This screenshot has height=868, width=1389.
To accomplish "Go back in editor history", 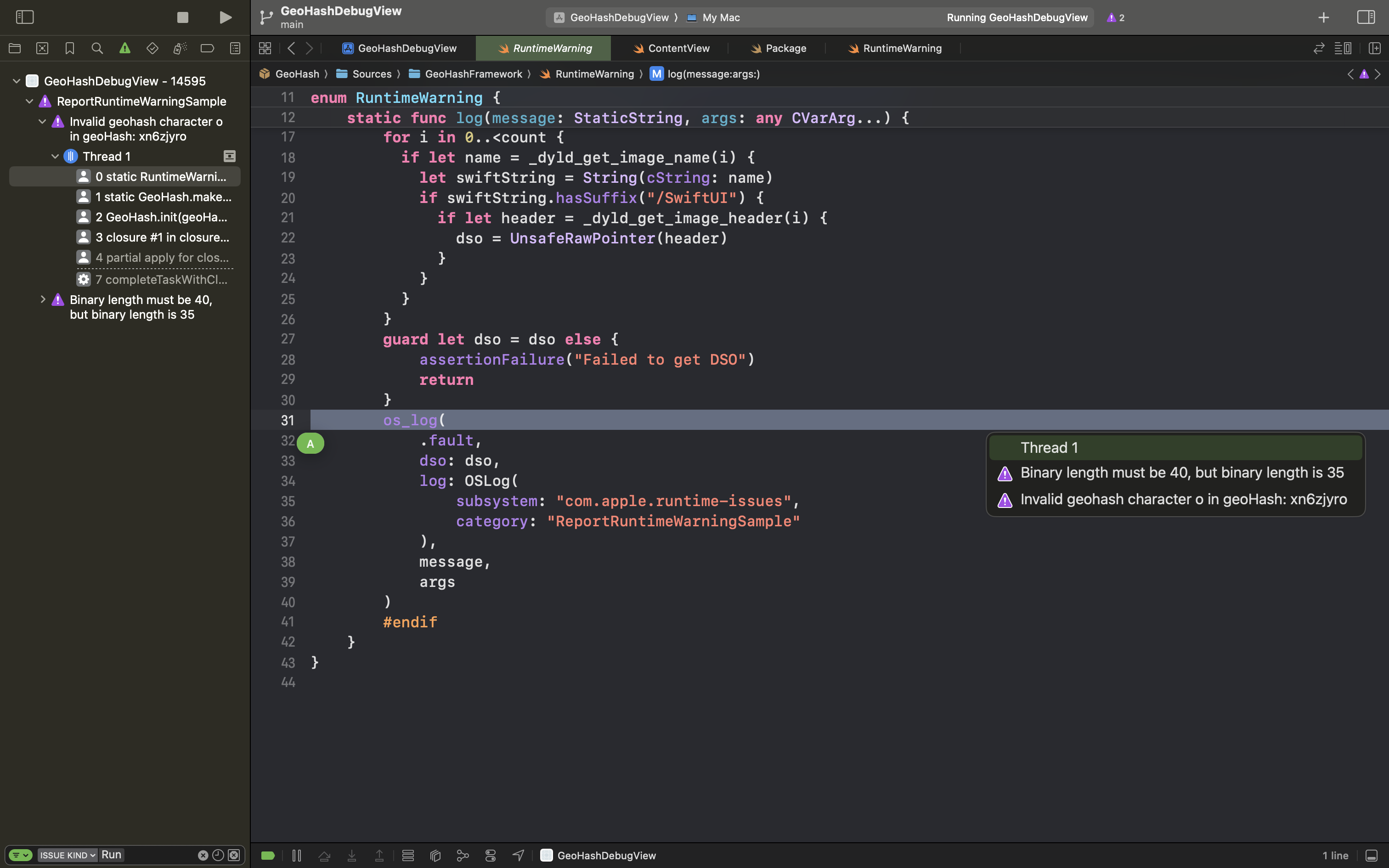I will tap(292, 48).
